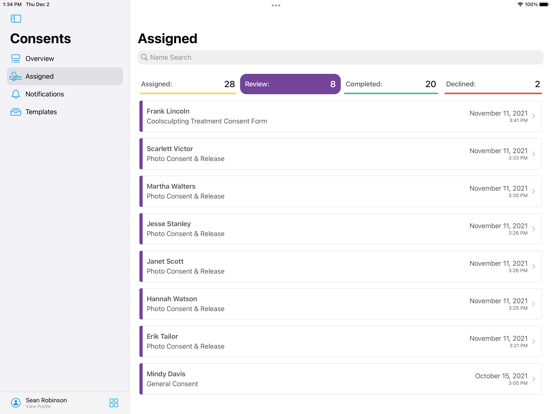Open Frank Lincoln's name
Viewport: 552px width, 414px height.
pyautogui.click(x=168, y=111)
